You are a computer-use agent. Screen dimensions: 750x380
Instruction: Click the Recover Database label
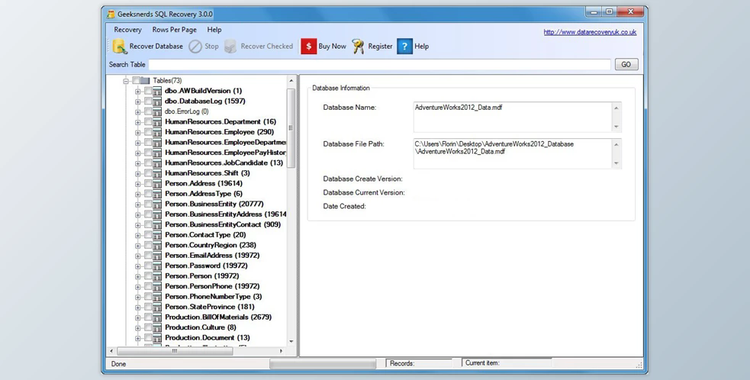coord(156,46)
